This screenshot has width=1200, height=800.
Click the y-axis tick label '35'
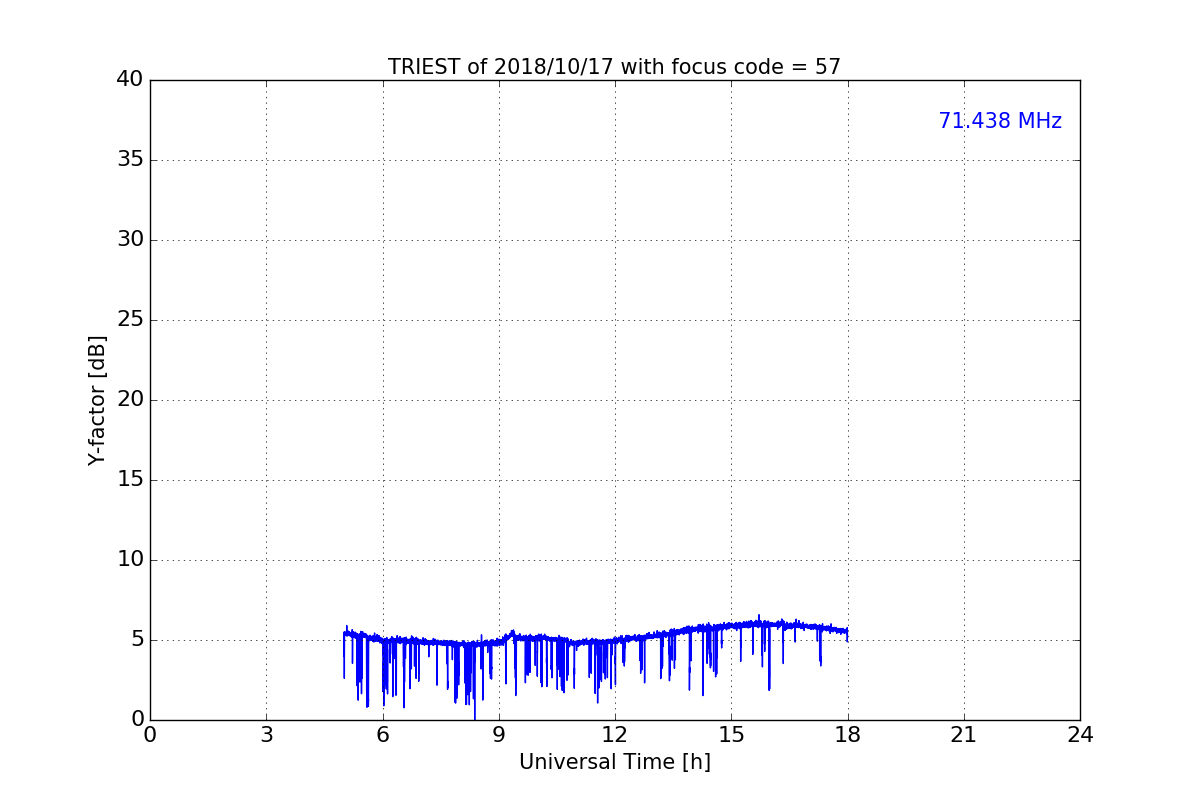[130, 160]
